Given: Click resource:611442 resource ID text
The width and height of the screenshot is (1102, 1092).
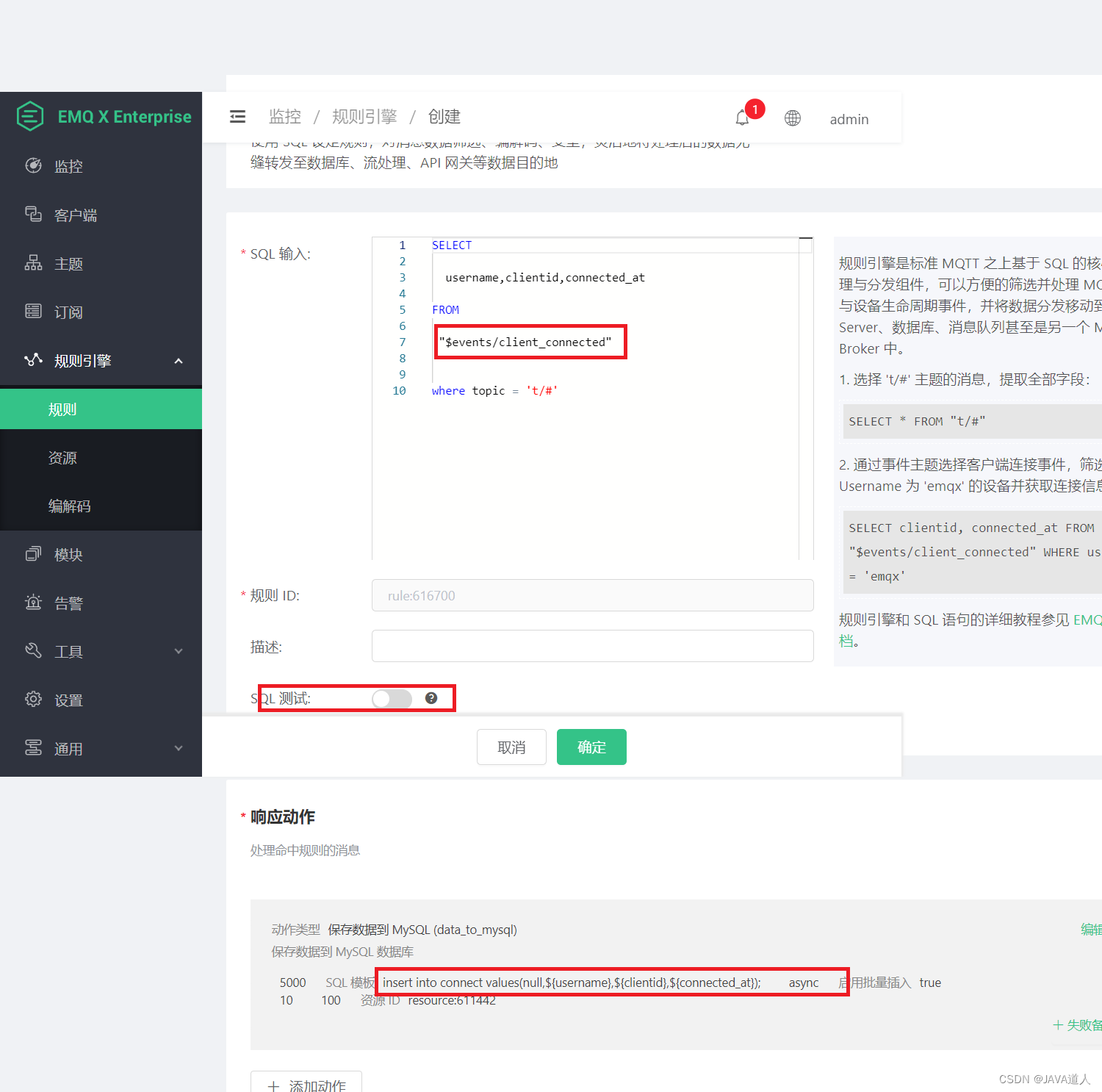Looking at the screenshot, I should tap(452, 1000).
